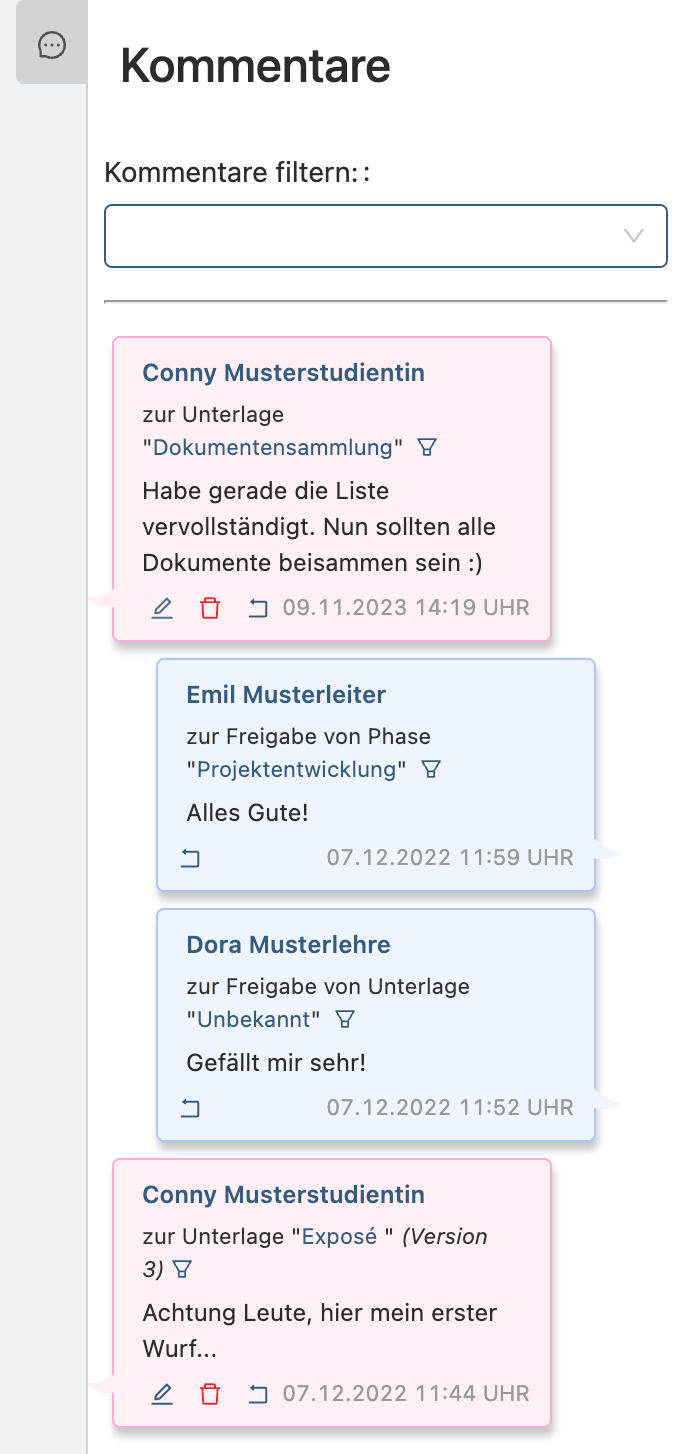Delete the comment from 07.12.2022 11:44
Viewport: 680px width, 1454px height.
(210, 1394)
